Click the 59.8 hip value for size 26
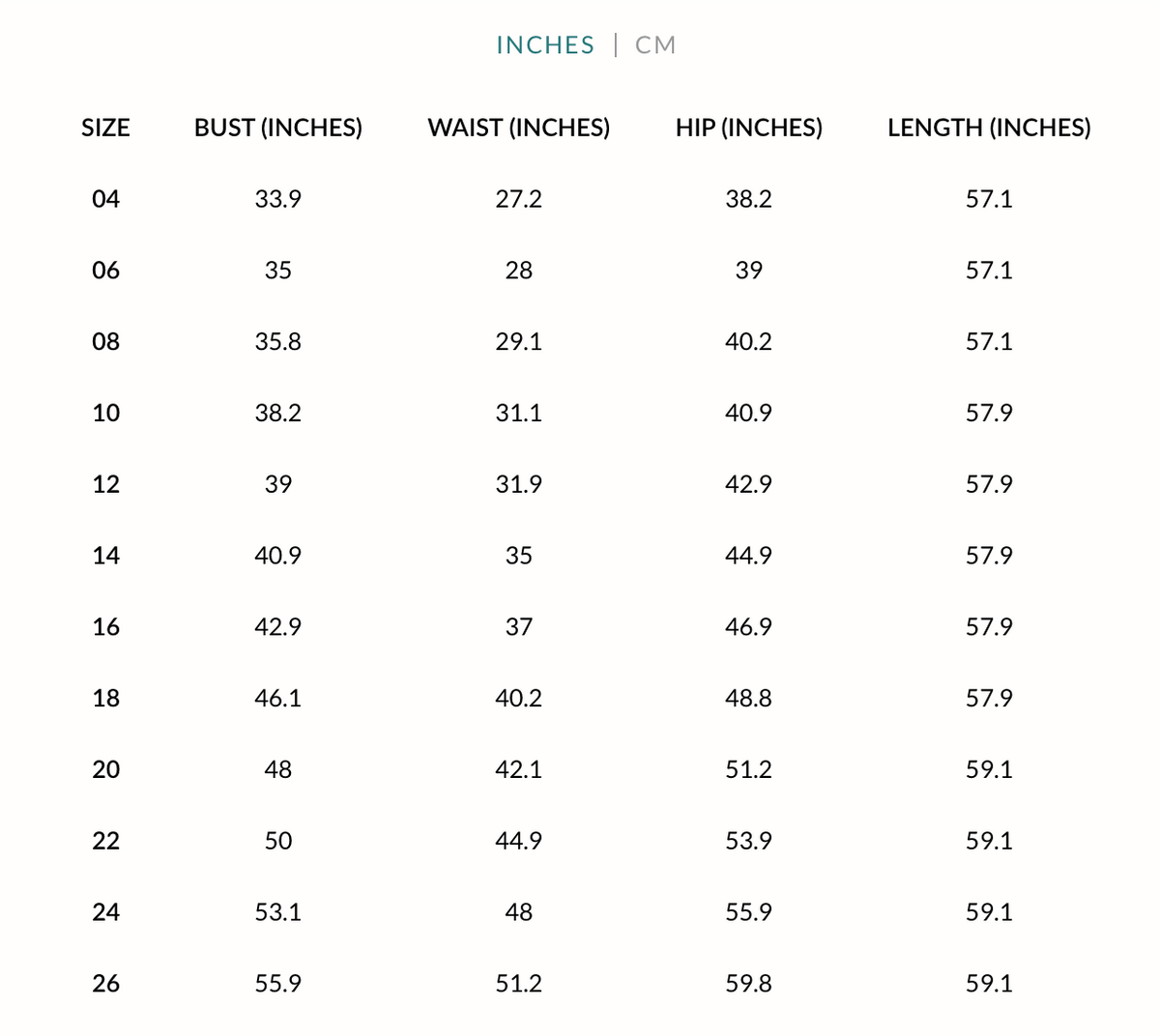 (x=749, y=984)
